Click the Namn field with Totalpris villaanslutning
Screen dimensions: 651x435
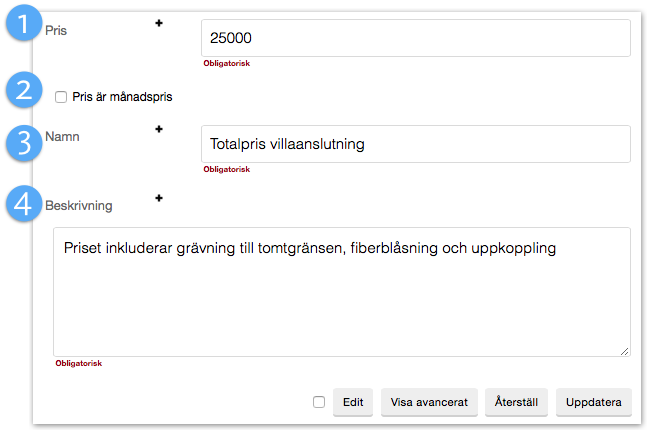click(x=415, y=144)
